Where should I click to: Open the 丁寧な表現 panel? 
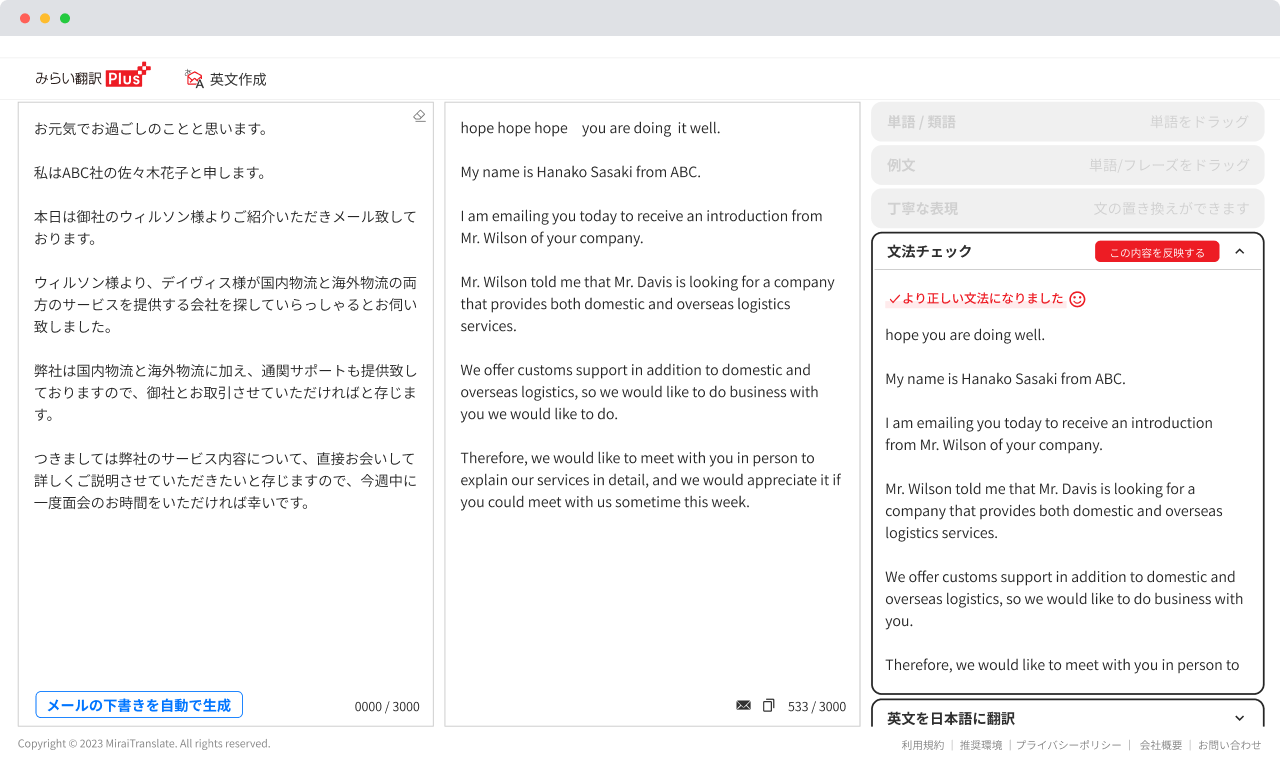[x=1068, y=209]
